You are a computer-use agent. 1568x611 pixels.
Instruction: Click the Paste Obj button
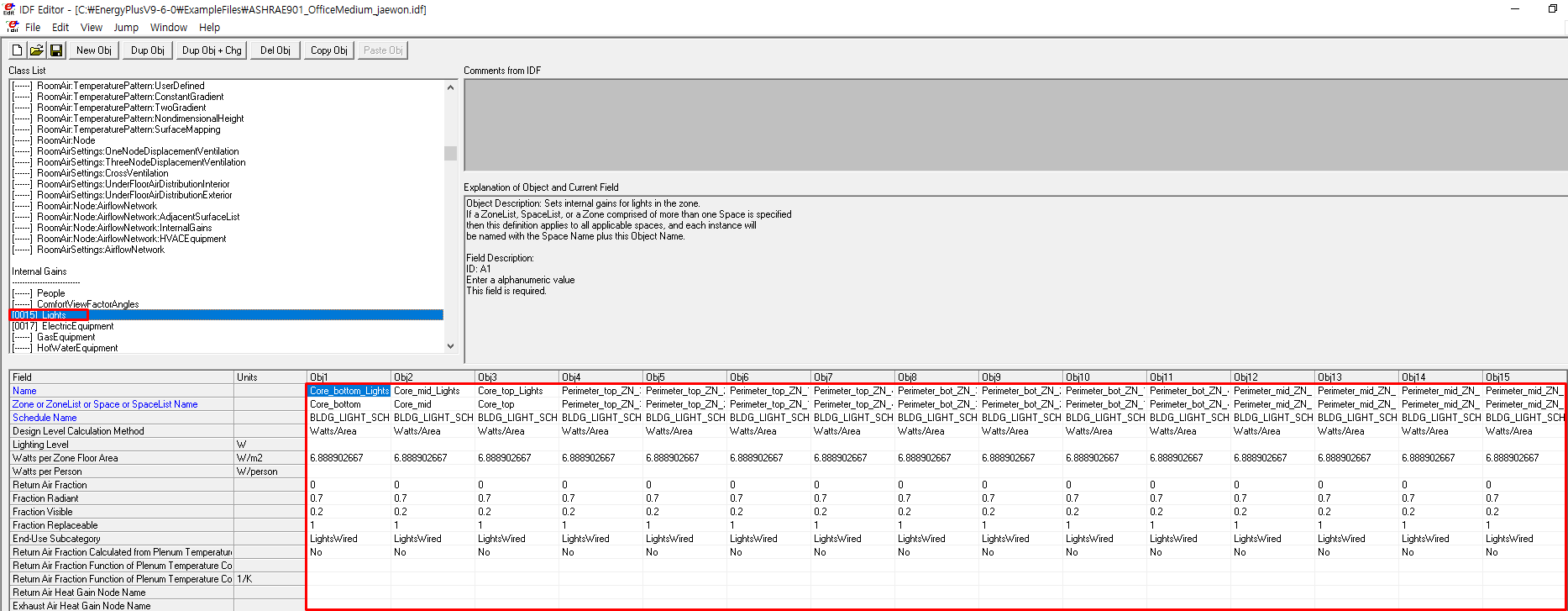[383, 50]
